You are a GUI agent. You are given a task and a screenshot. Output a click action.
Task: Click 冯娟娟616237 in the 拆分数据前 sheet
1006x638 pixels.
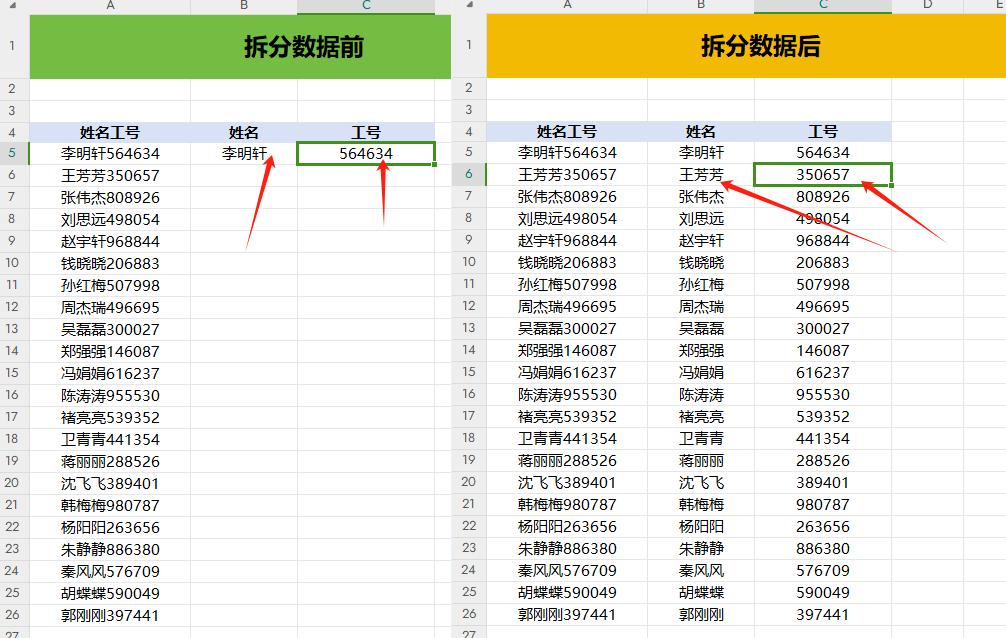tap(110, 373)
